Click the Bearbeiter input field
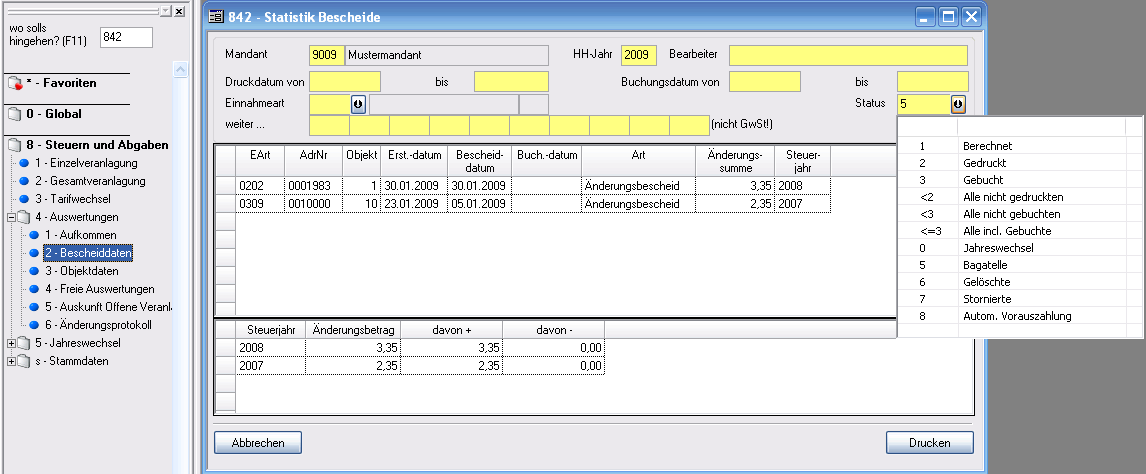The height and width of the screenshot is (474, 1146). [x=848, y=55]
